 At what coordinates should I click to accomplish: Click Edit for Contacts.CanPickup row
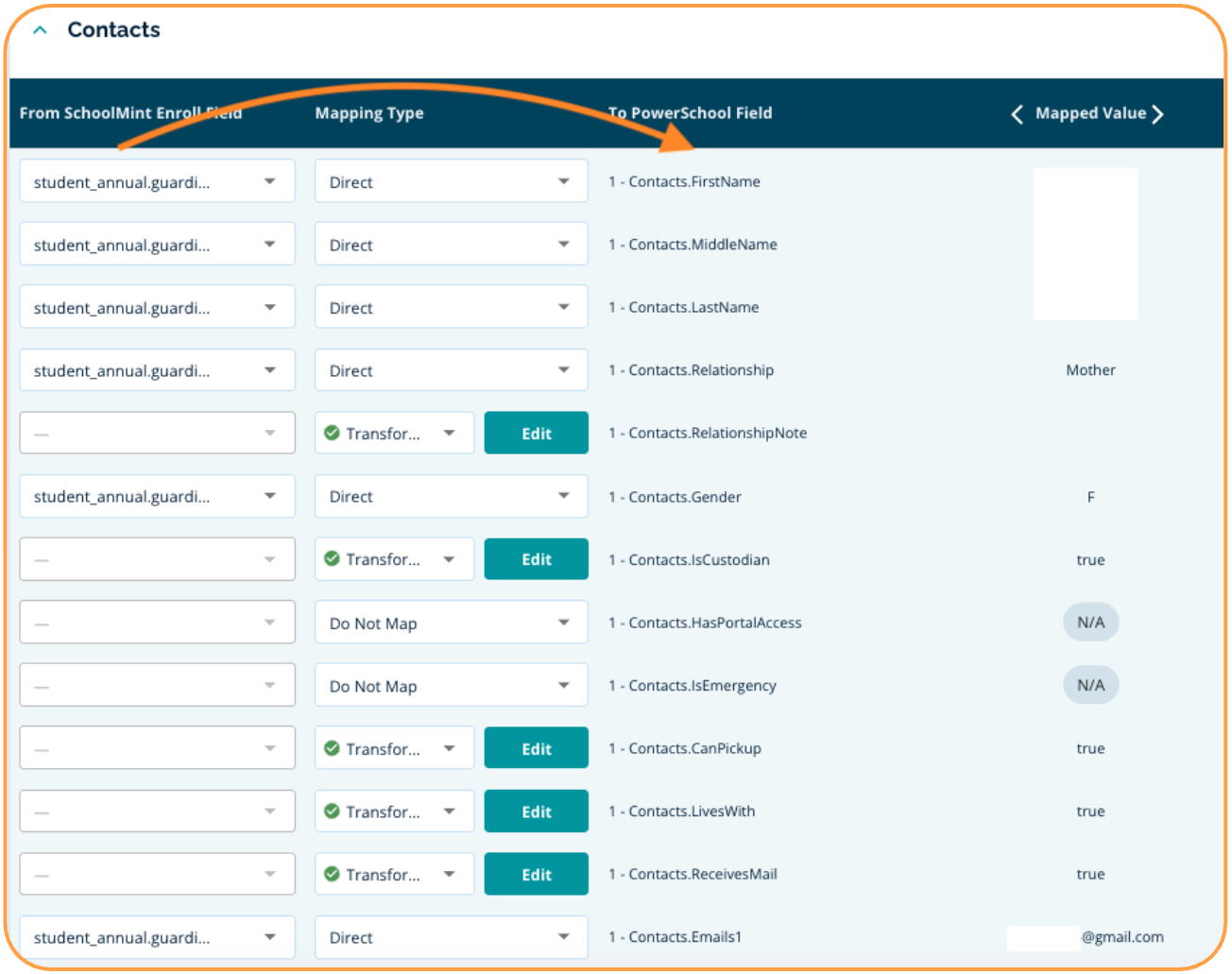point(536,749)
